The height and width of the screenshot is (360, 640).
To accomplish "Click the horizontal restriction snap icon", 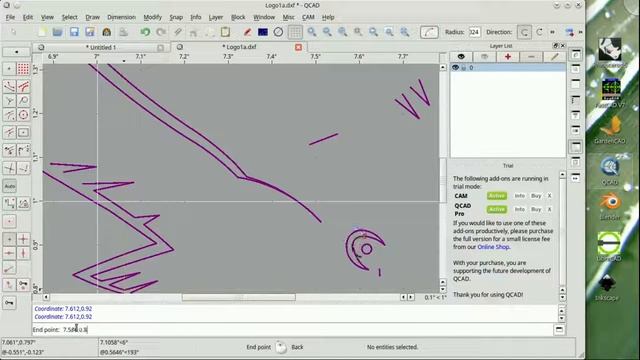I will tap(9, 253).
